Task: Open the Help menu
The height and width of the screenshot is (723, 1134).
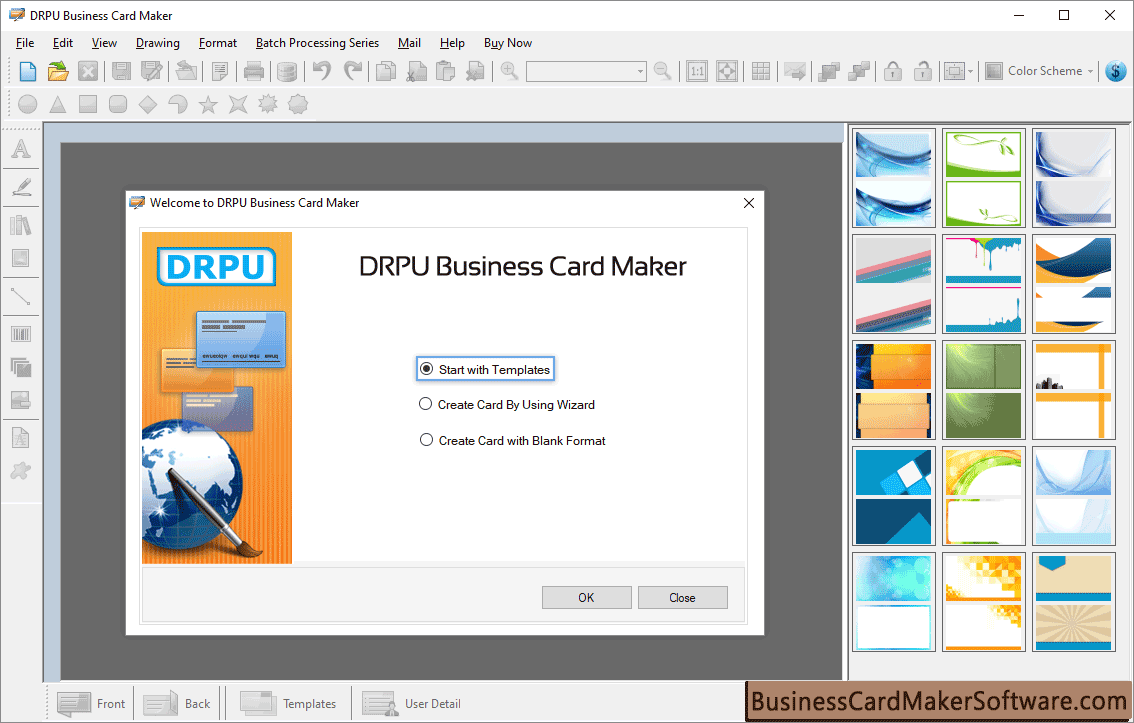Action: point(452,43)
